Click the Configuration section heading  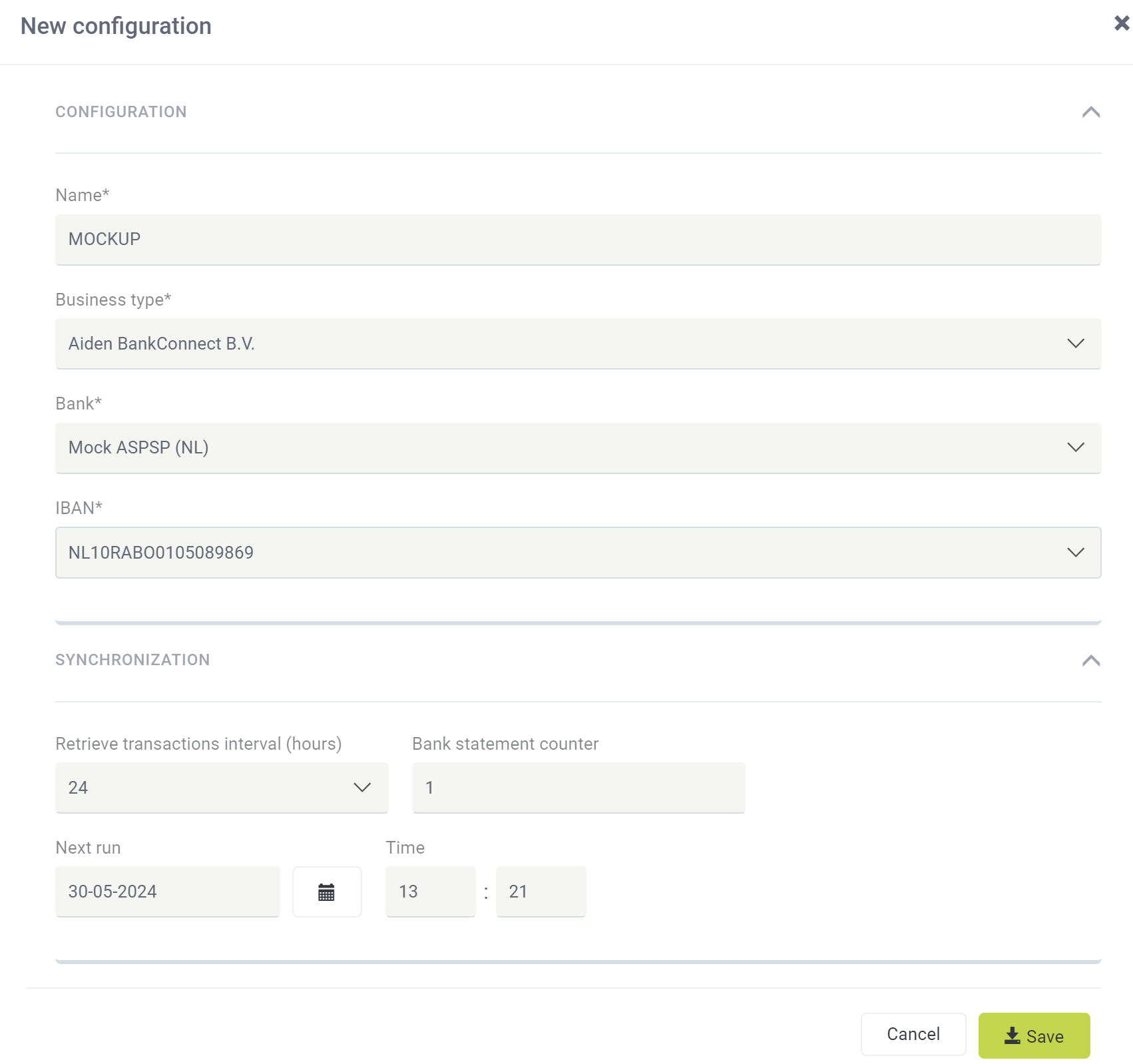(x=120, y=112)
